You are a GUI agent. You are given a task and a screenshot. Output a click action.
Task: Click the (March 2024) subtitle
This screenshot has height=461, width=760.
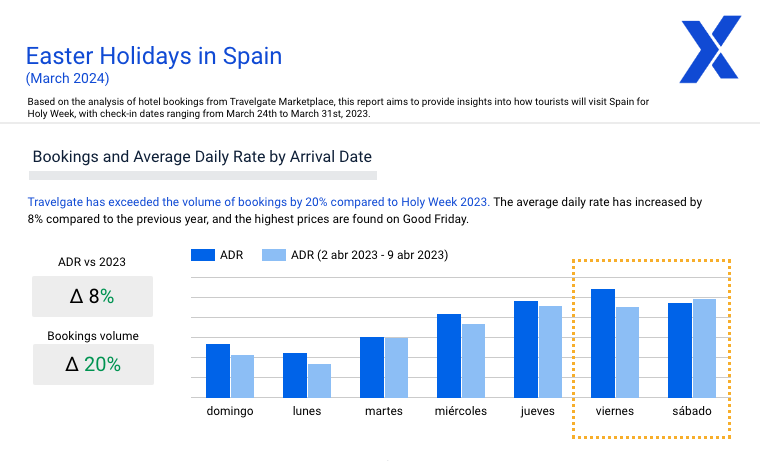pos(67,78)
